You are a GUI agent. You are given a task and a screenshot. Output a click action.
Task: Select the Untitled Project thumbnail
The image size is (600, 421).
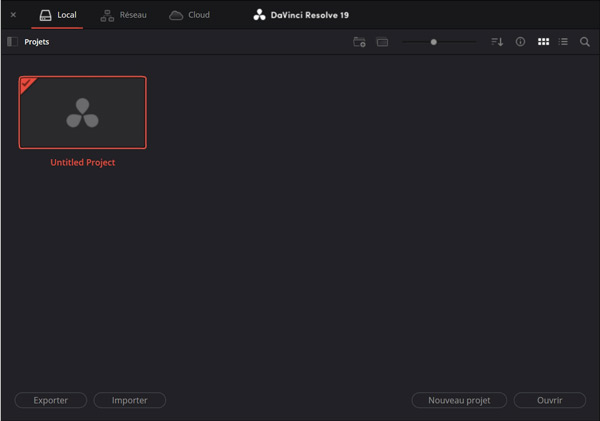click(x=83, y=113)
